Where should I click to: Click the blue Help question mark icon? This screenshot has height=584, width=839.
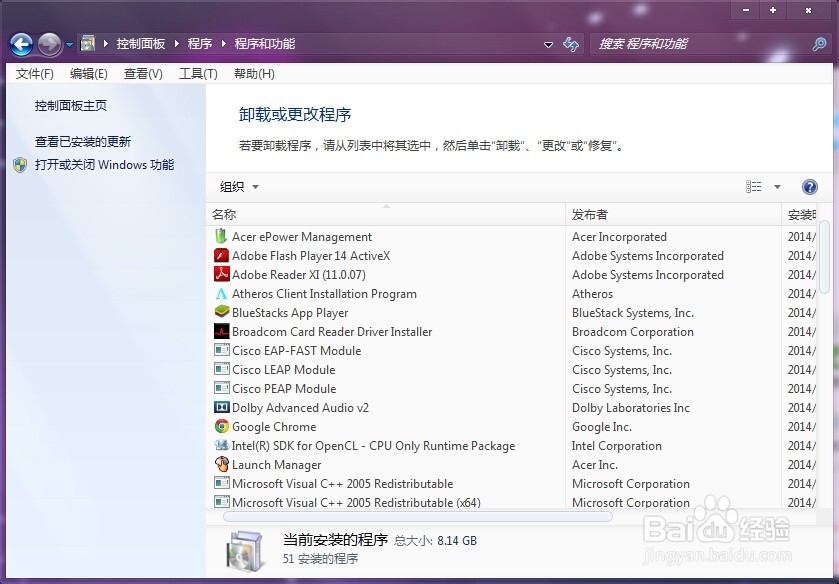810,187
